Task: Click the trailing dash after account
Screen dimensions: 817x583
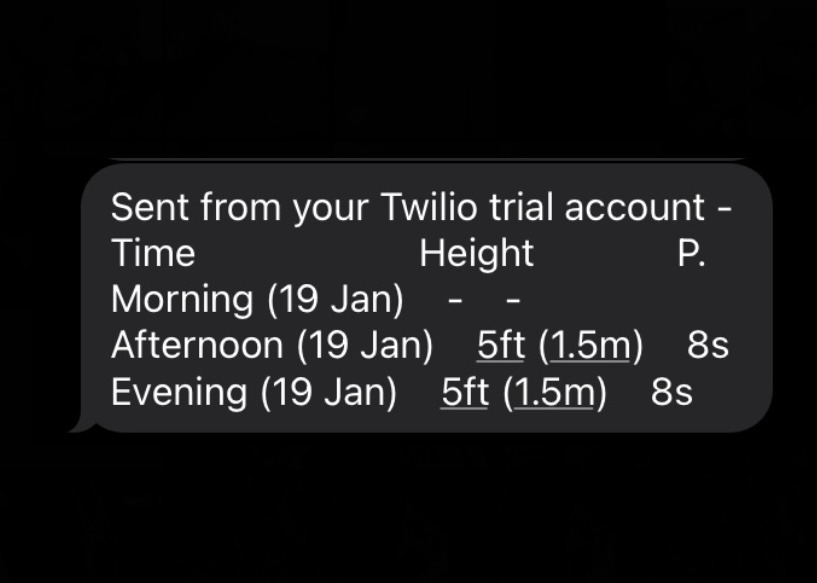Action: tap(725, 208)
